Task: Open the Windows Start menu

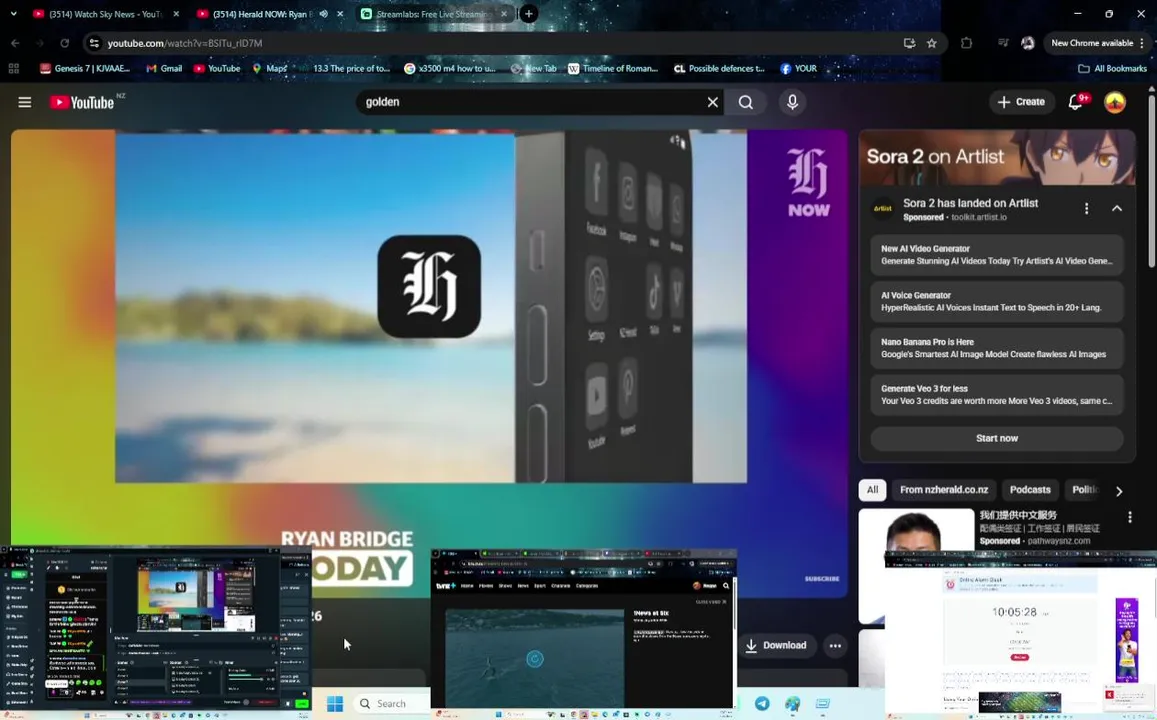Action: pos(334,703)
